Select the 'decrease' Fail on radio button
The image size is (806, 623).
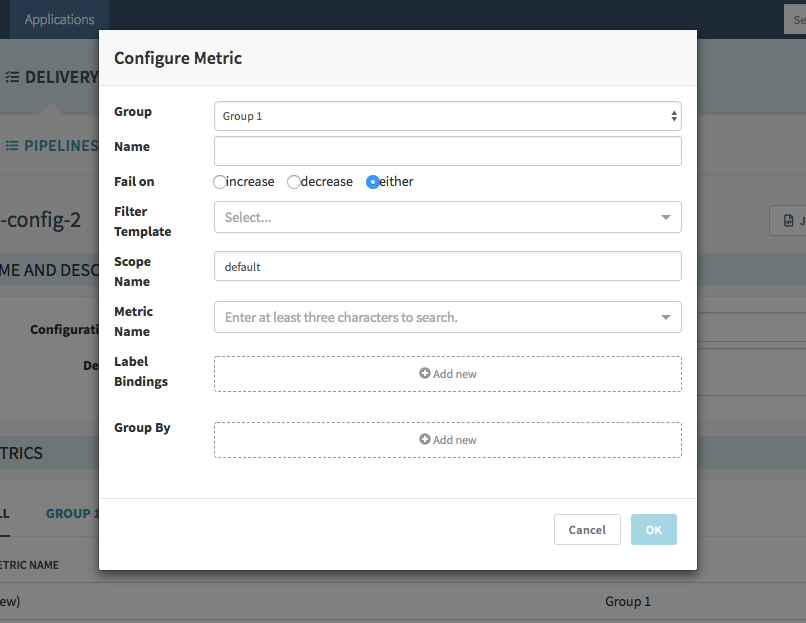(294, 182)
